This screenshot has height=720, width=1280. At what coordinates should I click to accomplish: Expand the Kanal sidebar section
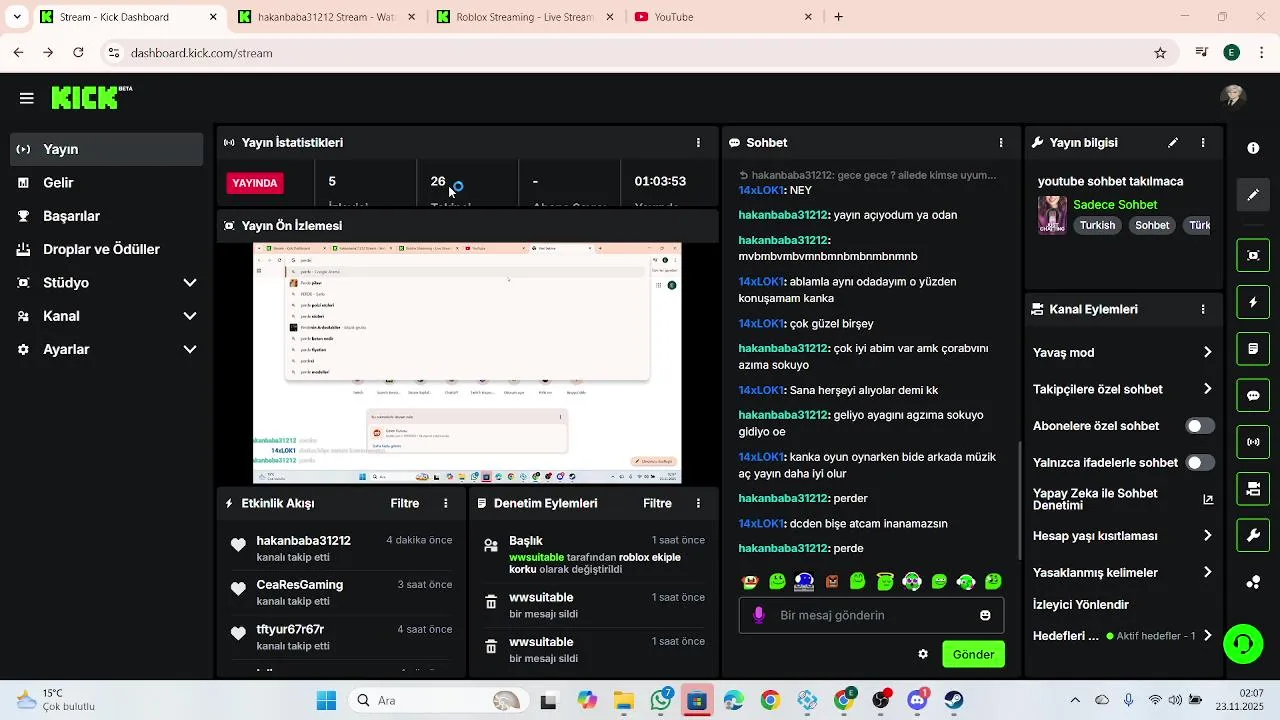(x=107, y=316)
